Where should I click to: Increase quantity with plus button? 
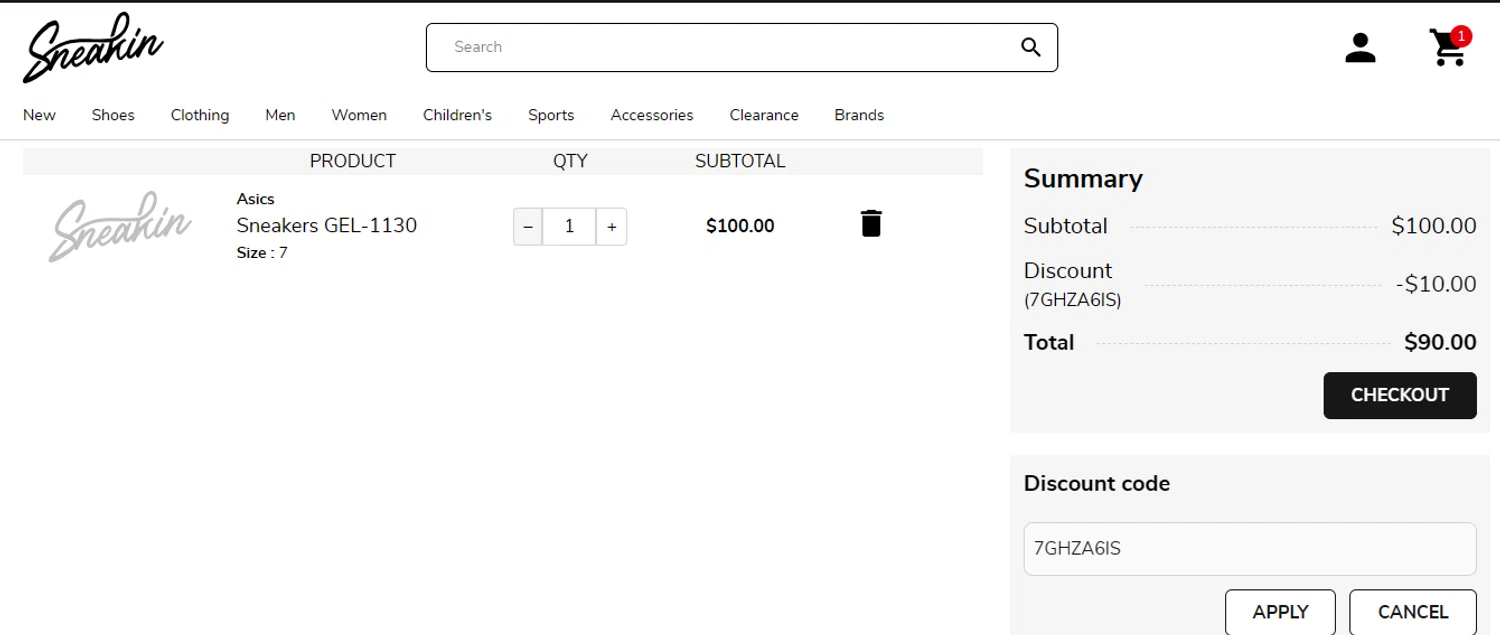click(x=612, y=227)
